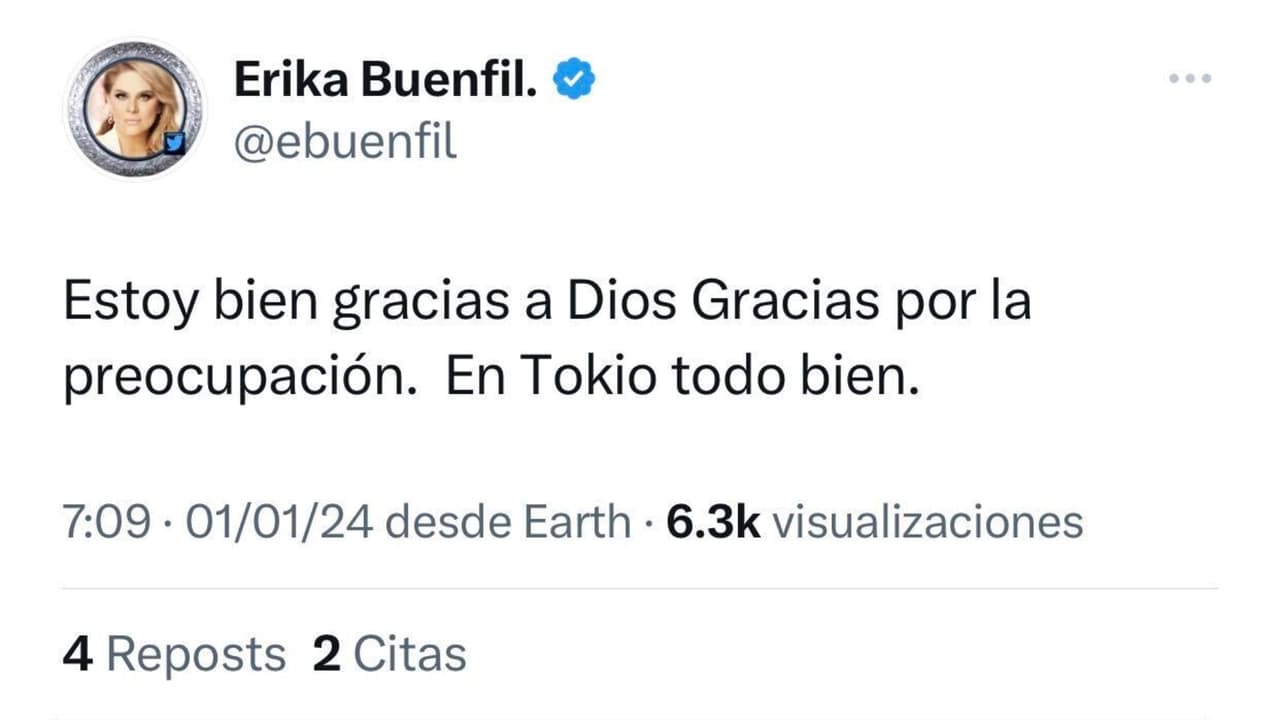This screenshot has width=1280, height=720.
Task: Open @ebuenfil's profile
Action: [345, 142]
